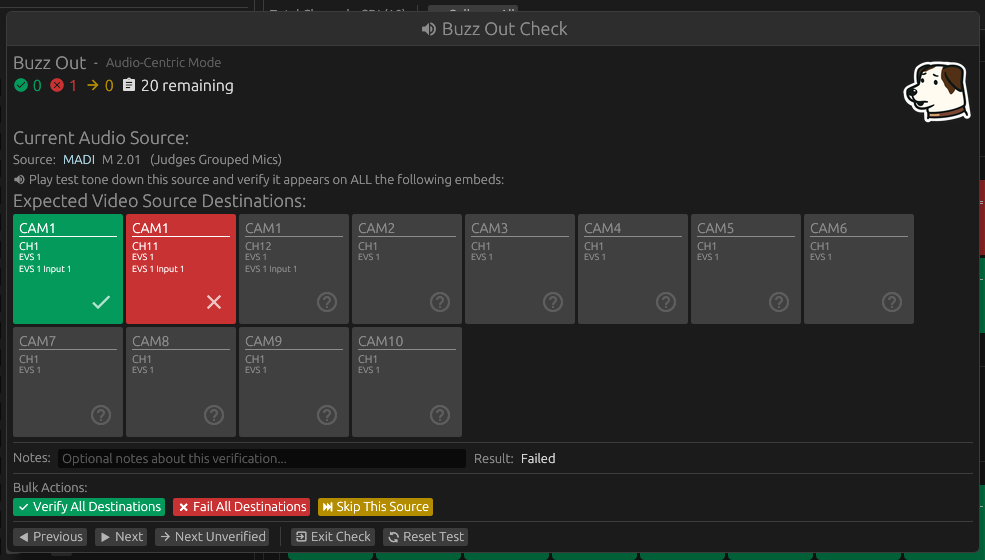This screenshot has width=985, height=560.
Task: Select the CAM8 destination card title
Action: pos(150,341)
